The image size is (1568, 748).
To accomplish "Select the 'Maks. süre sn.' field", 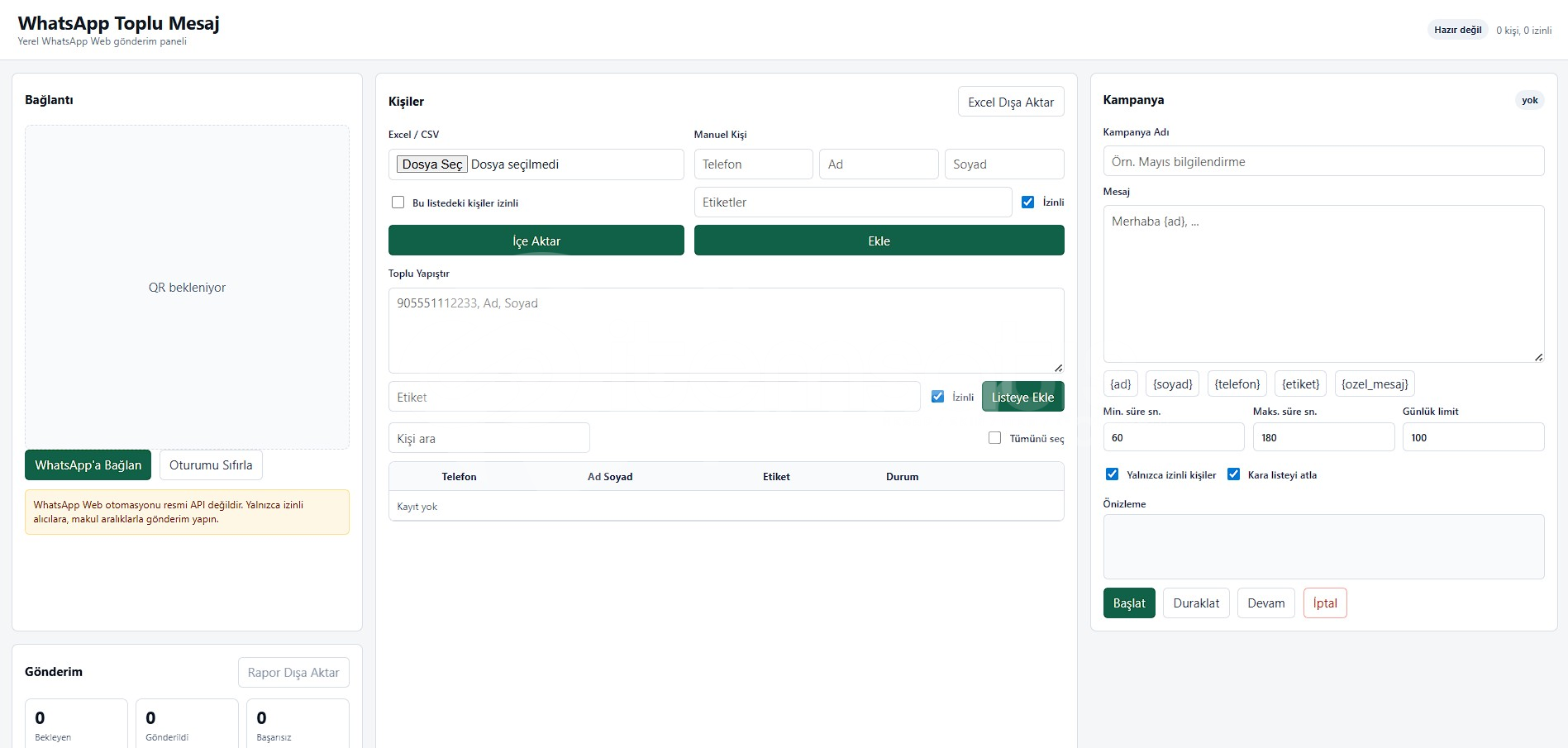I will [1323, 437].
